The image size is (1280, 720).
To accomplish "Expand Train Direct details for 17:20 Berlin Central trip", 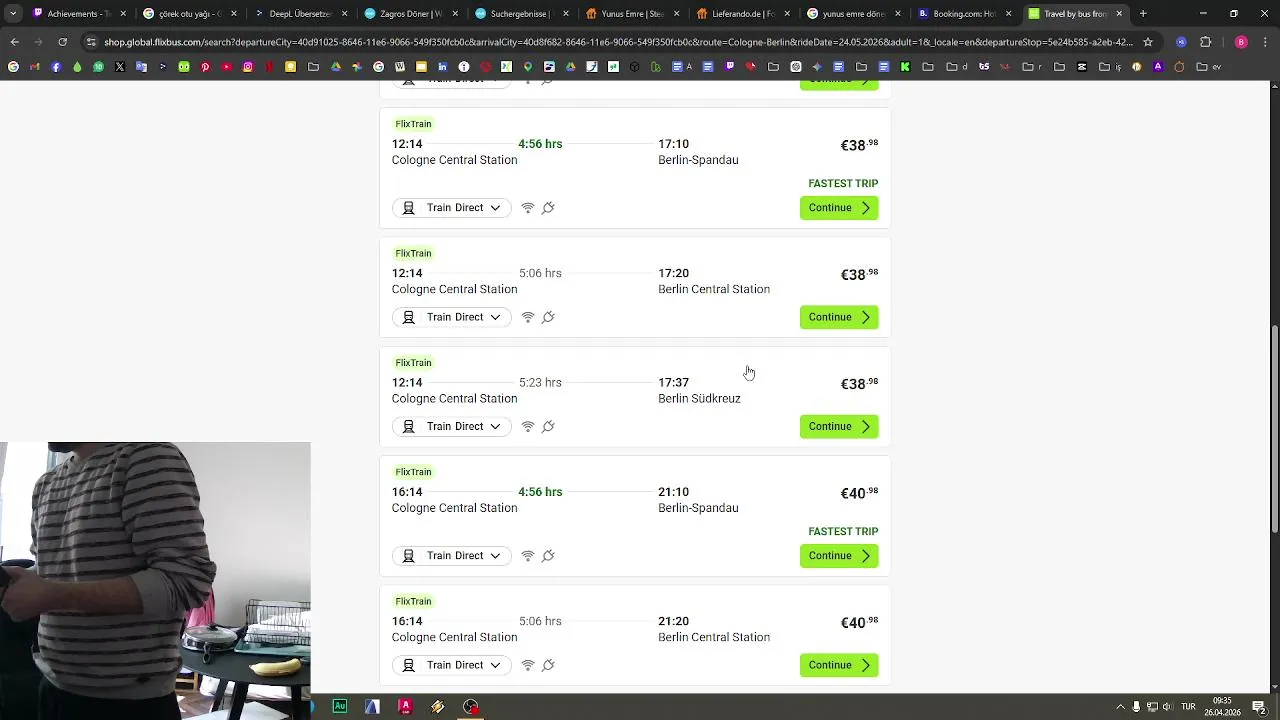I will 452,317.
